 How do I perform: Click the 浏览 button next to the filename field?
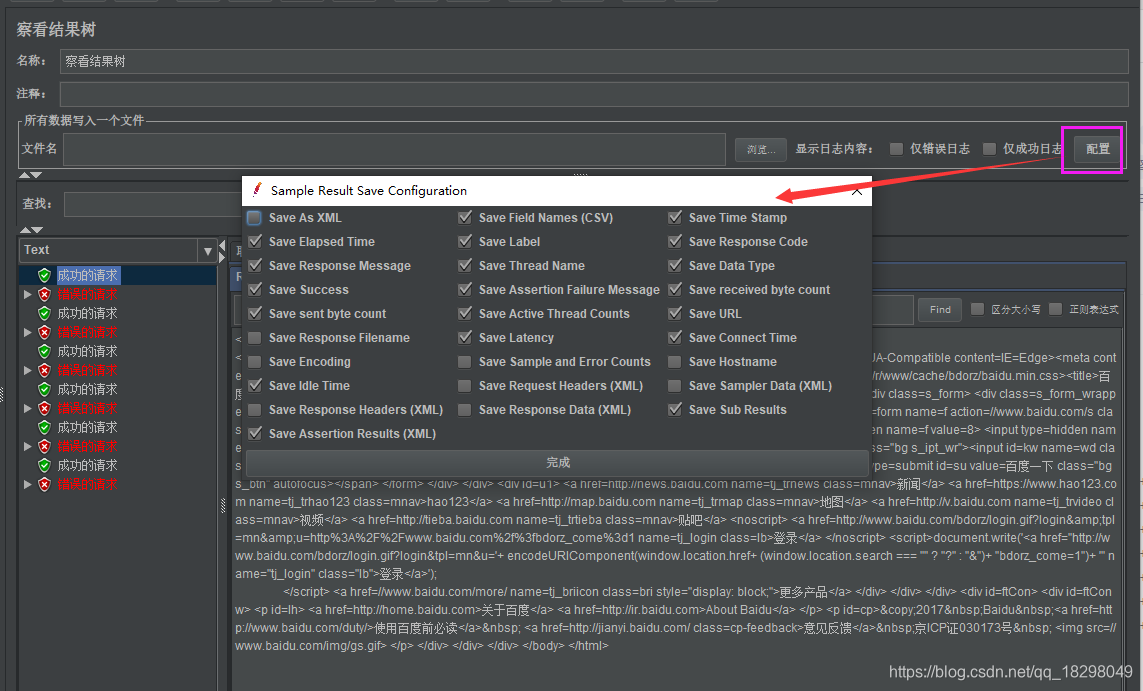point(761,149)
